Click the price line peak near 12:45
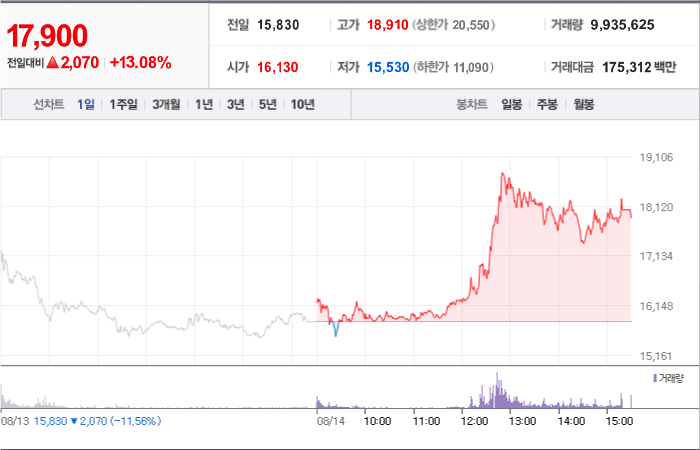Screen dimensions: 700x450 [x=502, y=174]
